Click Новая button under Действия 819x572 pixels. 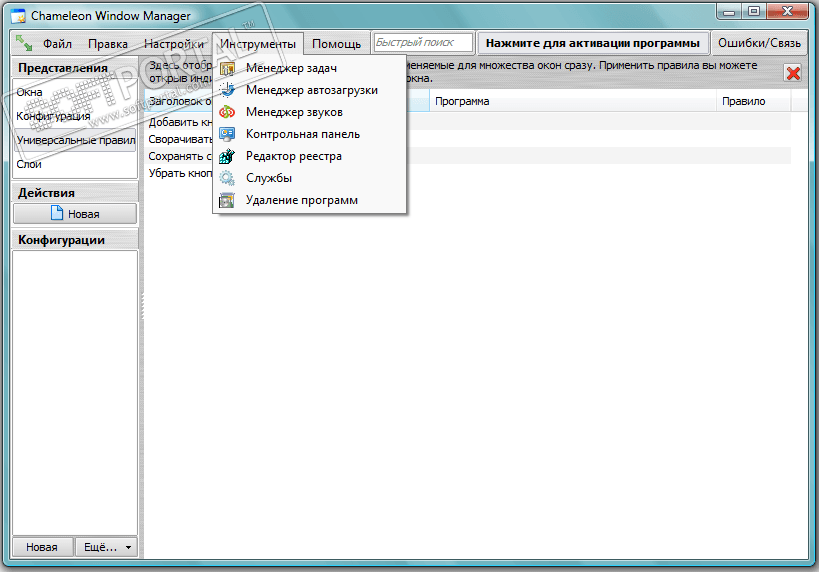75,214
